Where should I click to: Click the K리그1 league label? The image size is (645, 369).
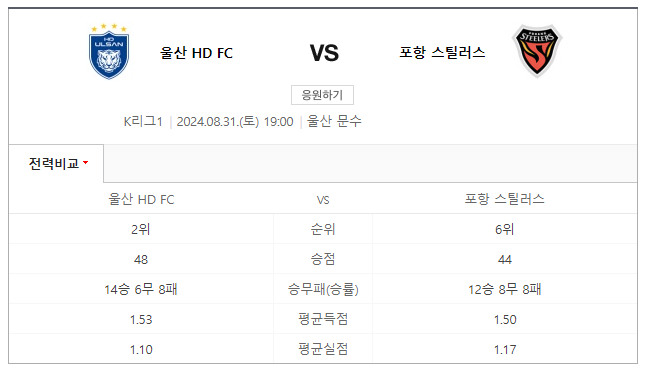(x=143, y=121)
